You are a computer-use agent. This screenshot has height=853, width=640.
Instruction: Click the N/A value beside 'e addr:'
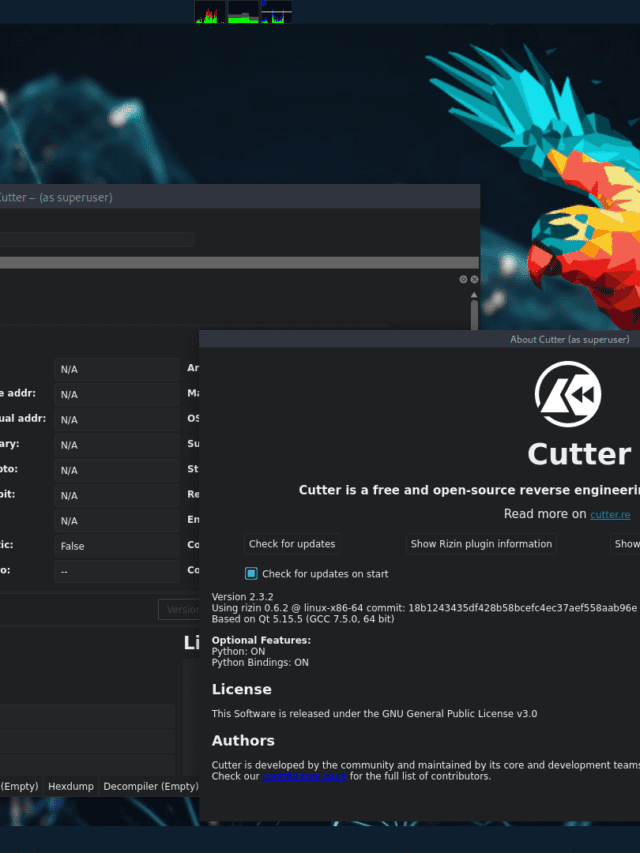pyautogui.click(x=116, y=394)
